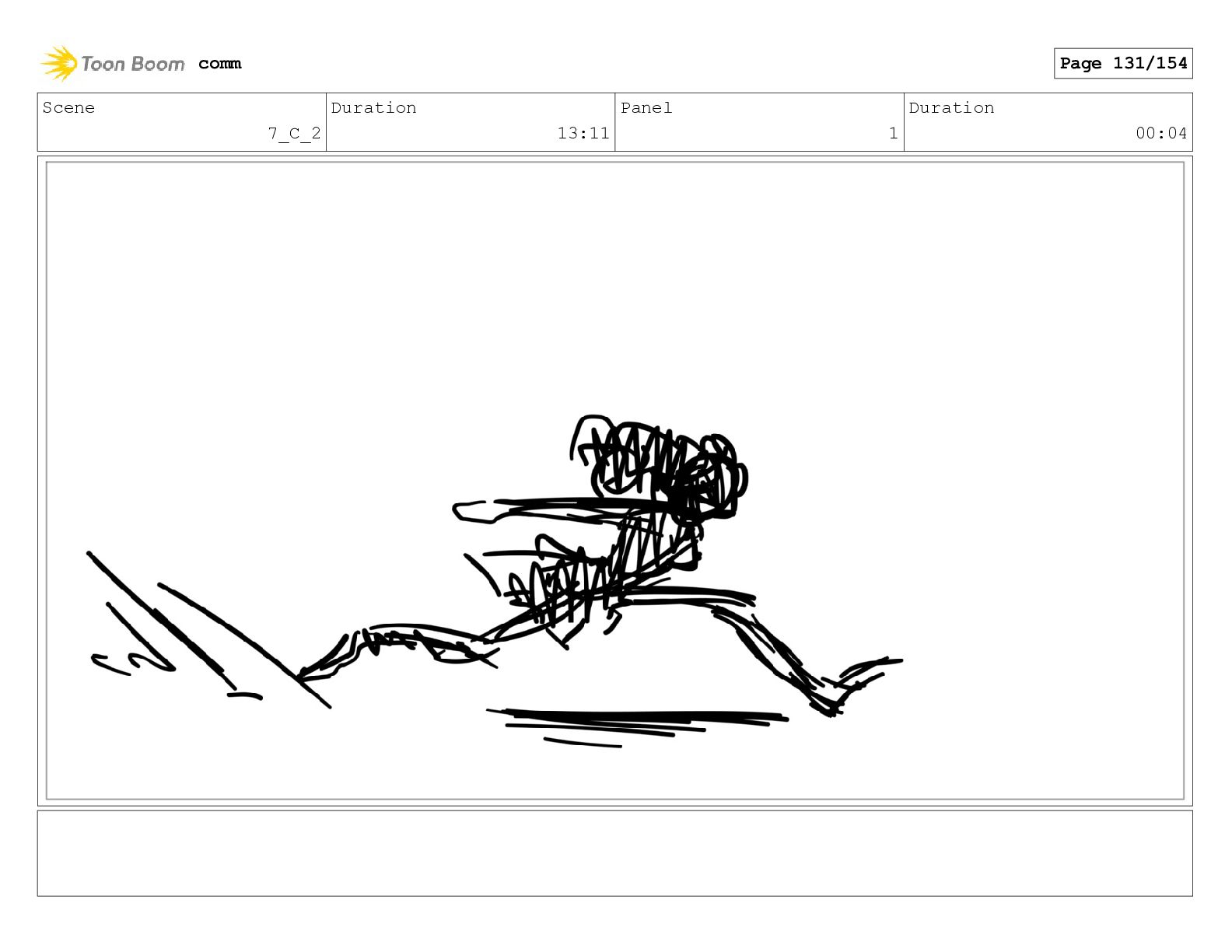Click the Toon Boom logo
Screen dimensions: 1232x952
(x=113, y=63)
